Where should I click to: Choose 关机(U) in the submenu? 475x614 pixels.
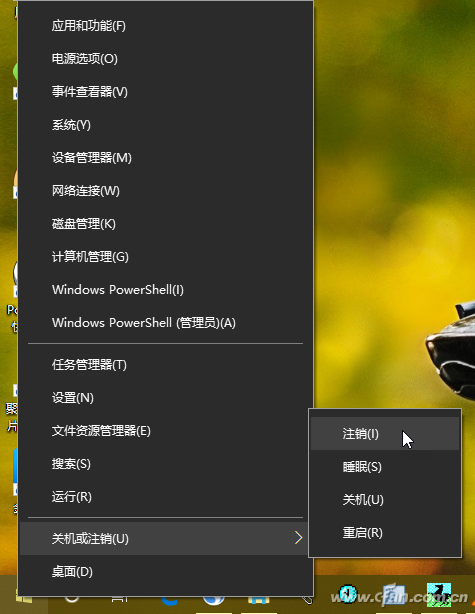[385, 500]
